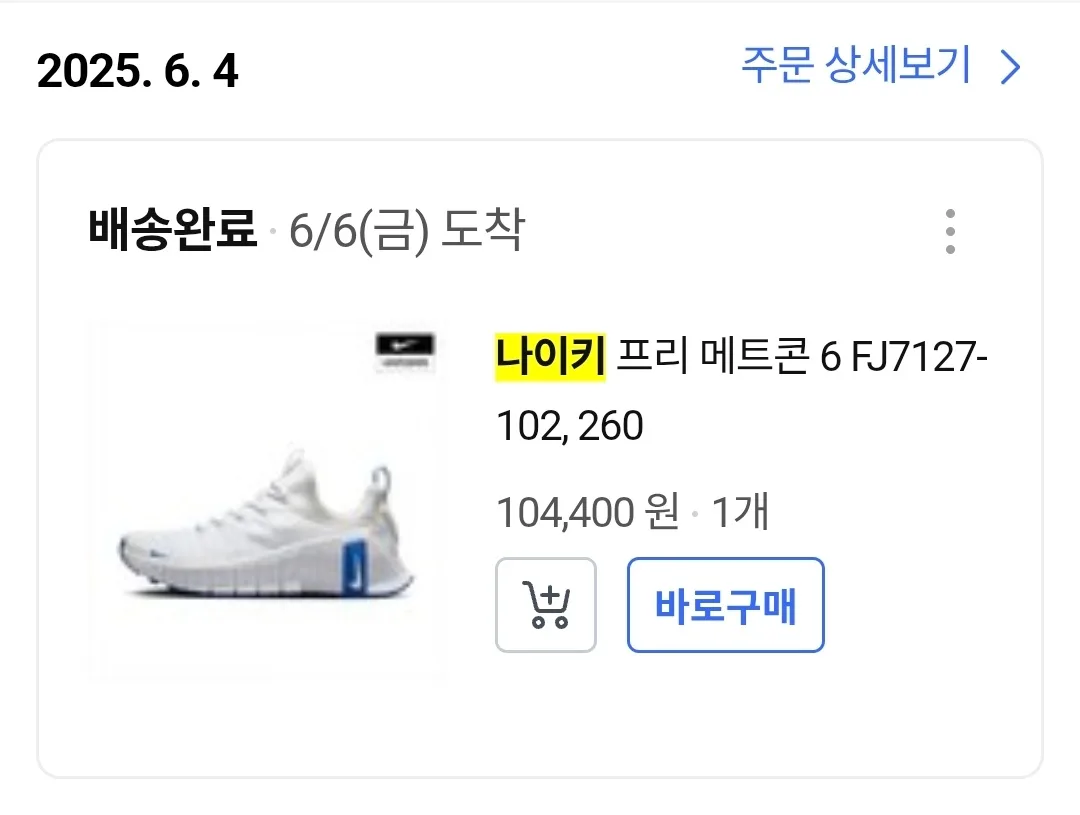1080x815 pixels.
Task: Add the Nike shoes to cart
Action: (x=546, y=605)
